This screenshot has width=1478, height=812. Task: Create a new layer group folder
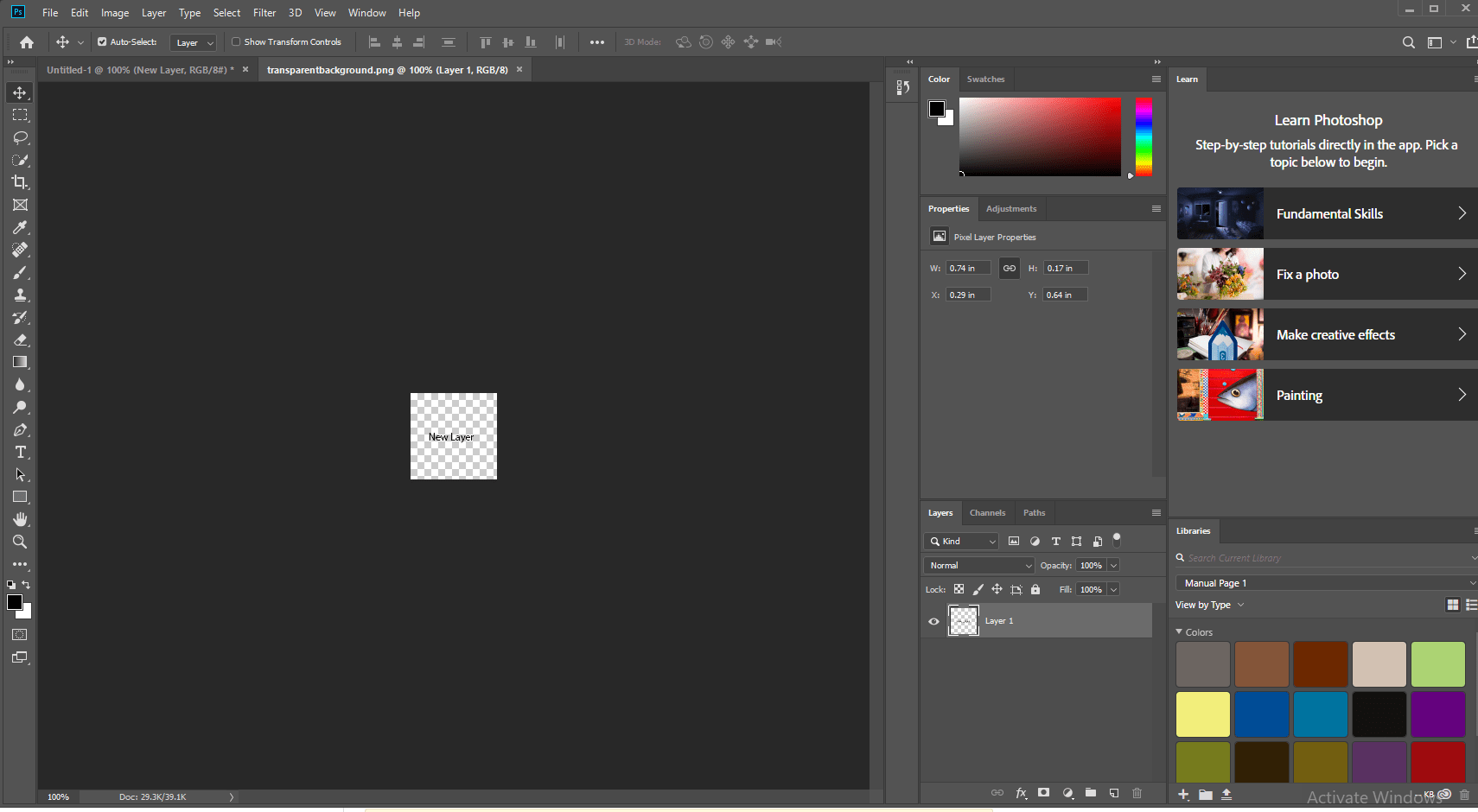(x=1091, y=793)
